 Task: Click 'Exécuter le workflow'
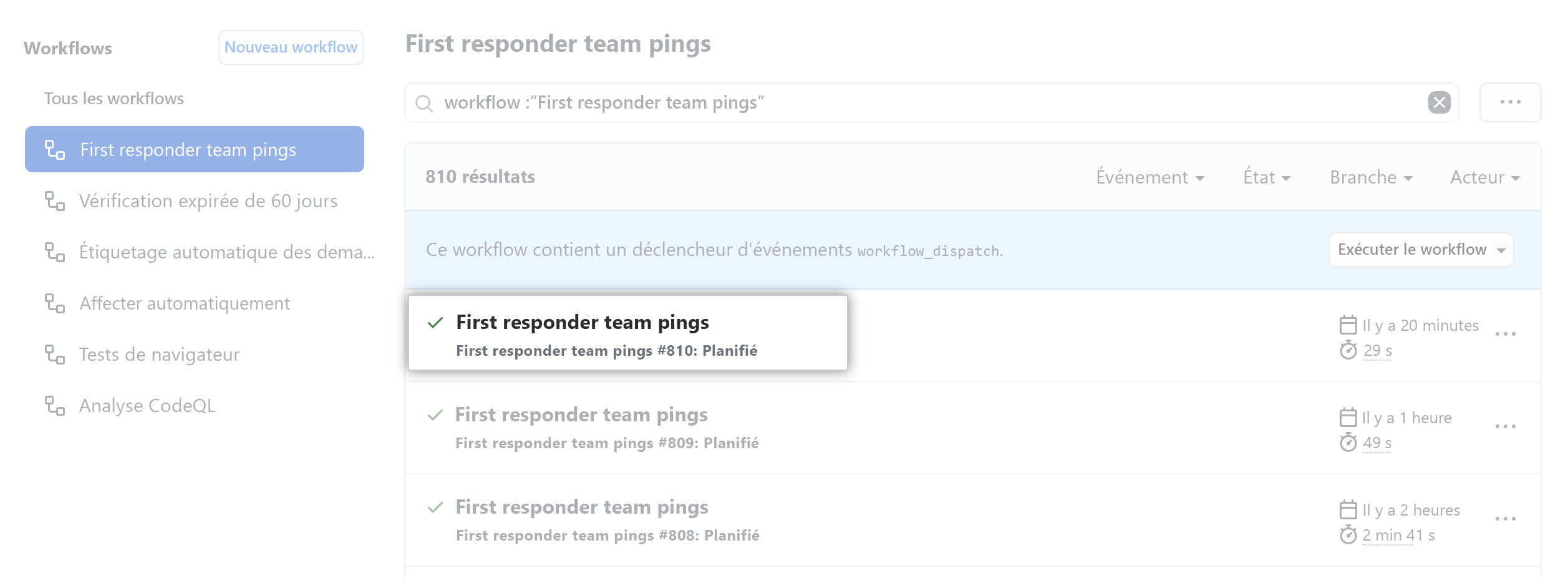click(1420, 249)
